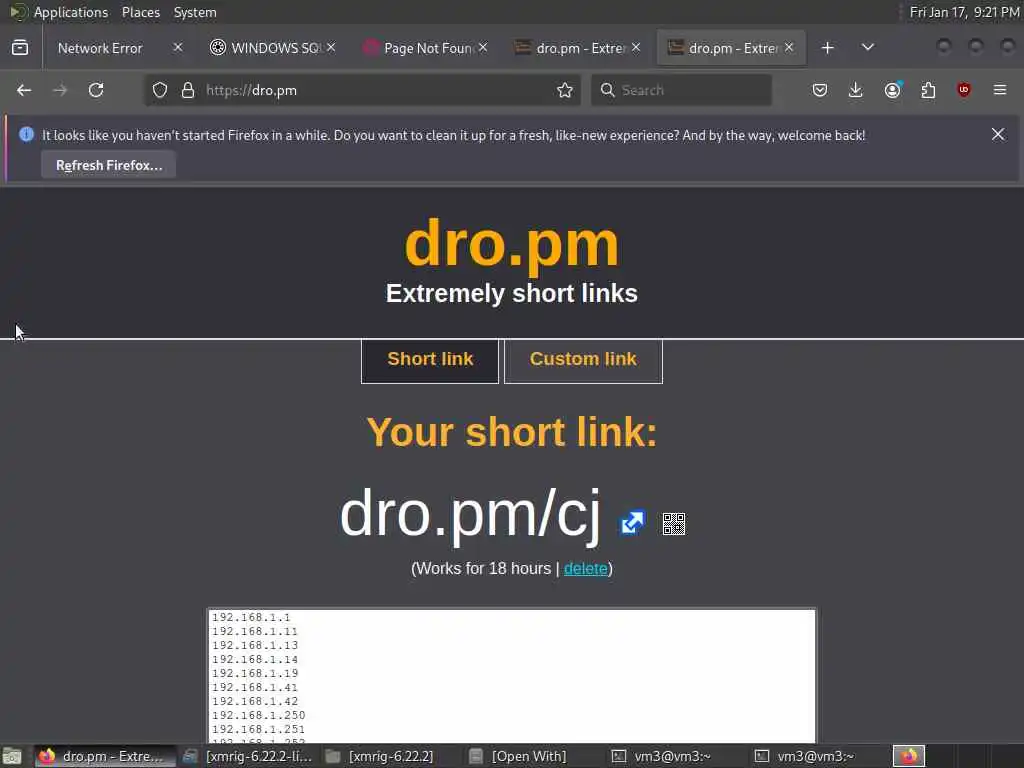The image size is (1024, 768).
Task: Open a new browser tab
Action: [827, 48]
